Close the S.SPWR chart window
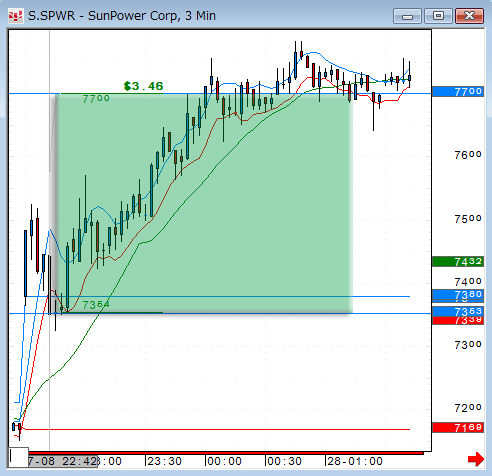The width and height of the screenshot is (492, 476). point(469,16)
